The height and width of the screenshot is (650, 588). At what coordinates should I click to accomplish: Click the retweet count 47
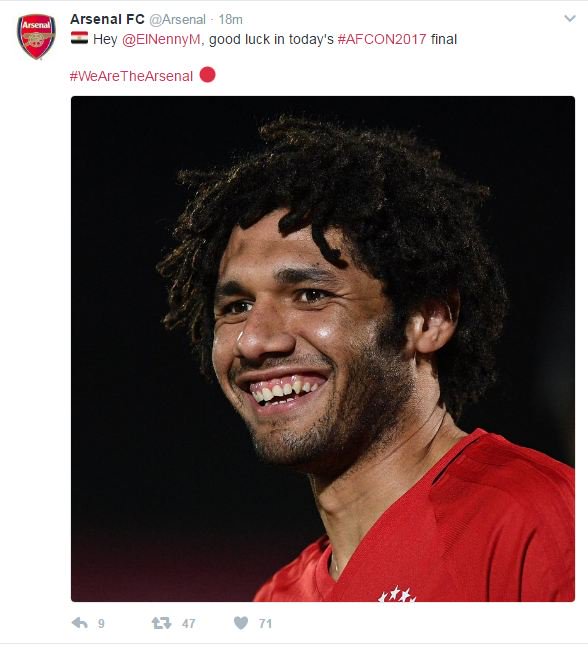(188, 623)
